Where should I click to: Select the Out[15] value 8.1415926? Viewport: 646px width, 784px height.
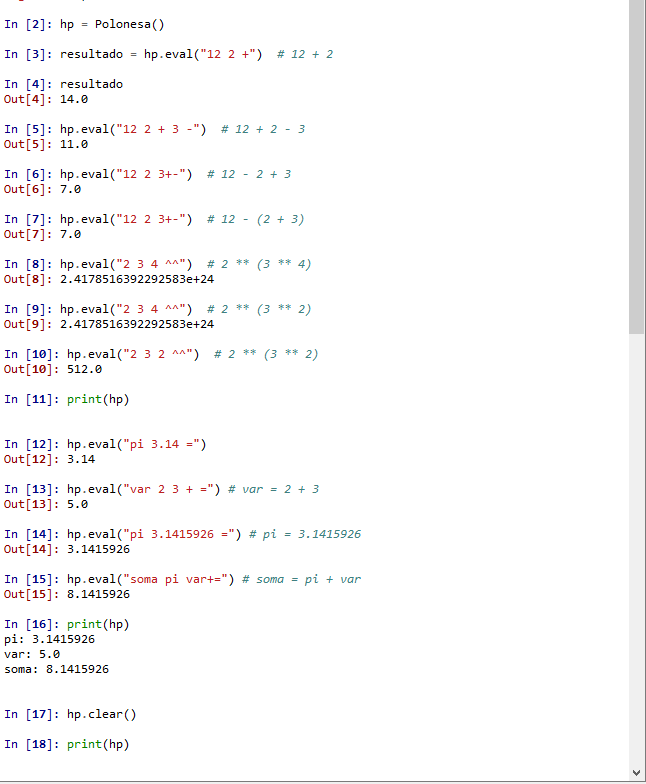[x=98, y=594]
